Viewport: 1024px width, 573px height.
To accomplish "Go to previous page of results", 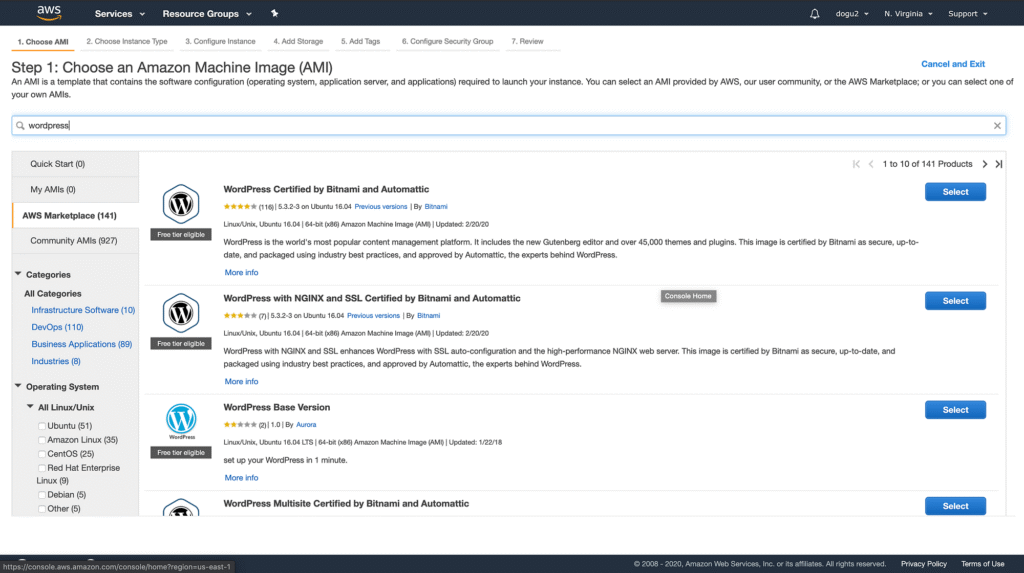I will (x=871, y=164).
